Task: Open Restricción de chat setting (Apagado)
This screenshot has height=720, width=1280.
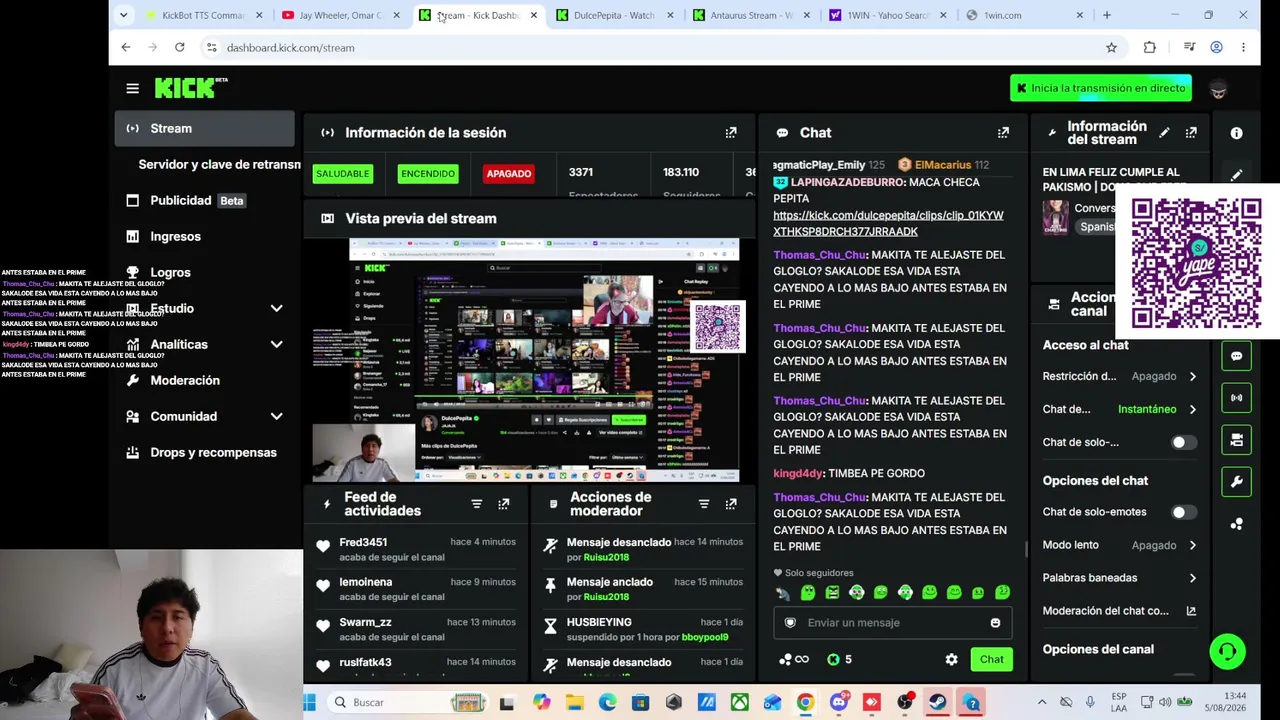Action: pyautogui.click(x=1120, y=376)
